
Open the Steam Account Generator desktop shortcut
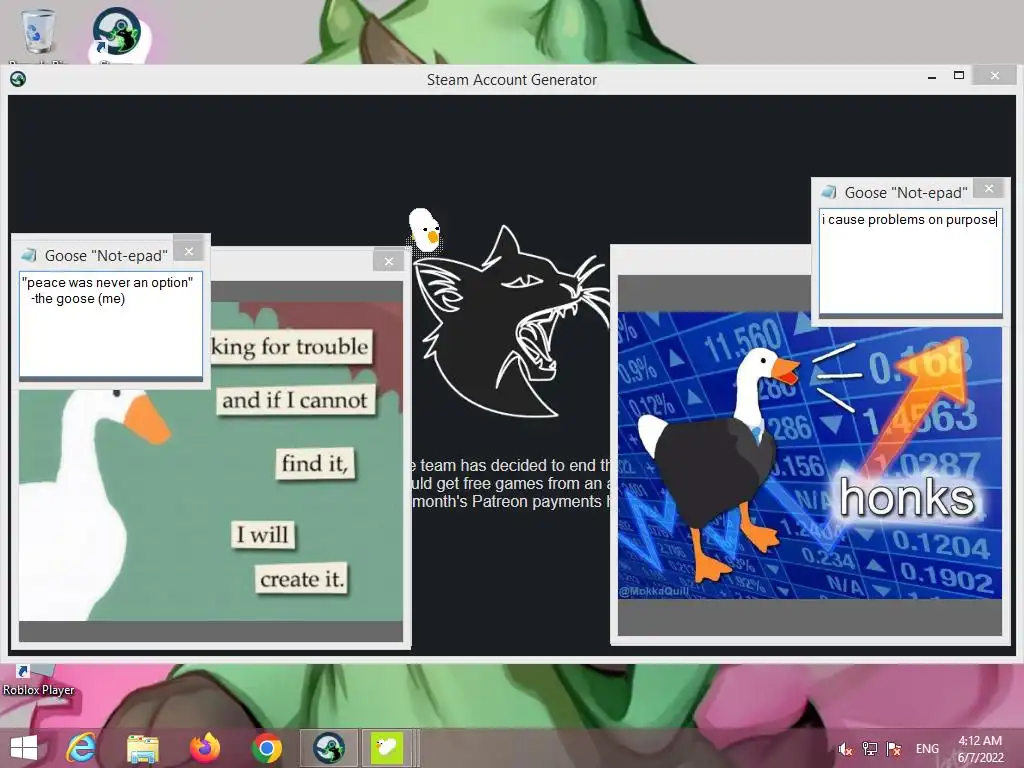(118, 34)
